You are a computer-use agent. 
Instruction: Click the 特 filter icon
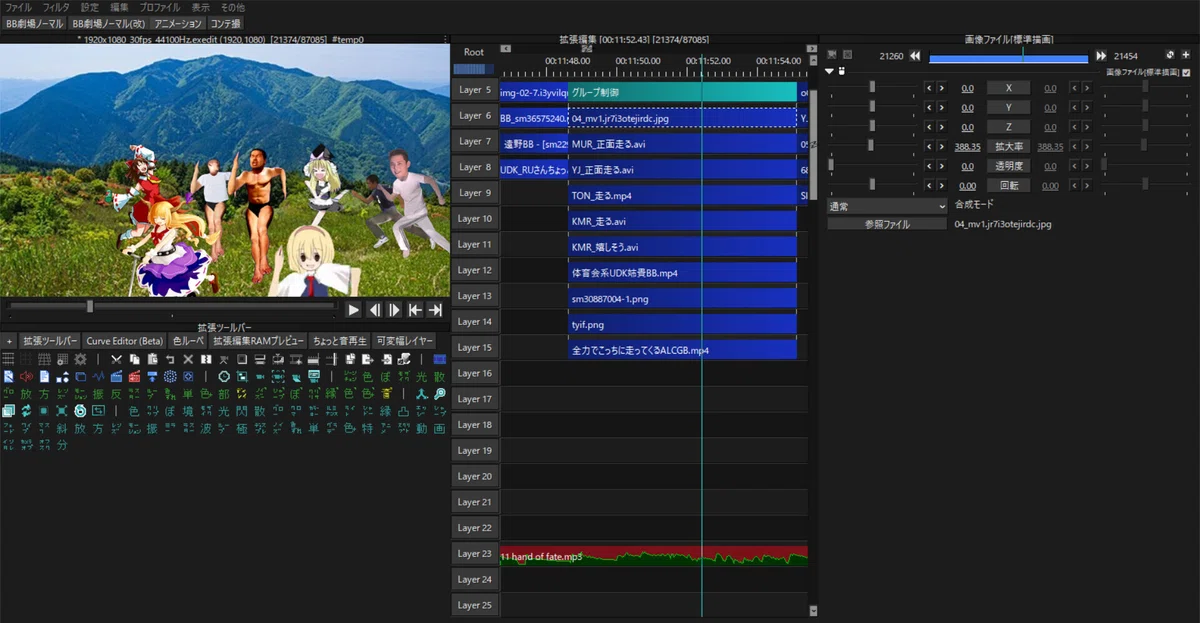(x=367, y=428)
